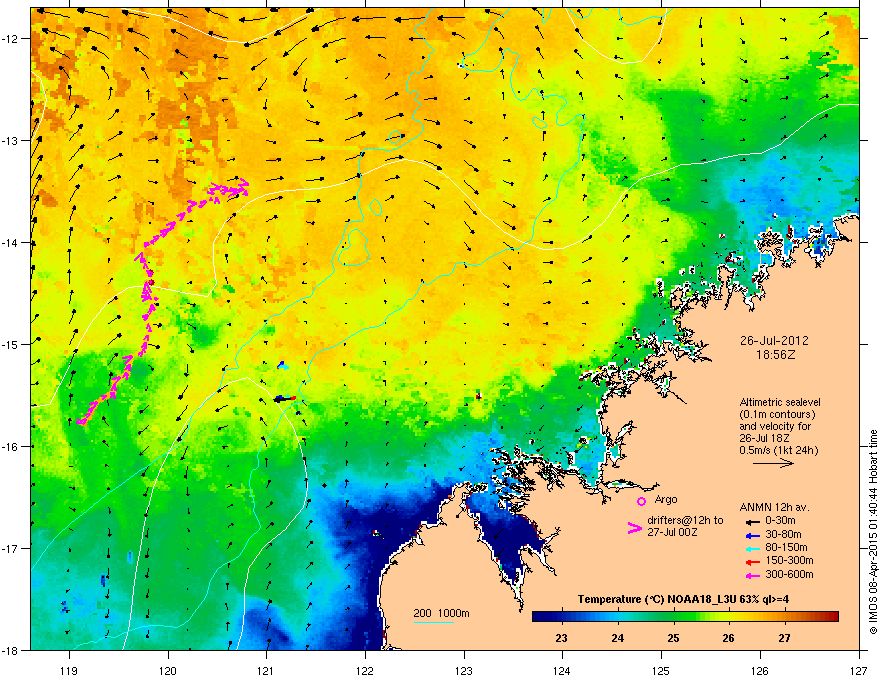Click the 'Argo' legend label
The image size is (880, 680).
tap(666, 499)
